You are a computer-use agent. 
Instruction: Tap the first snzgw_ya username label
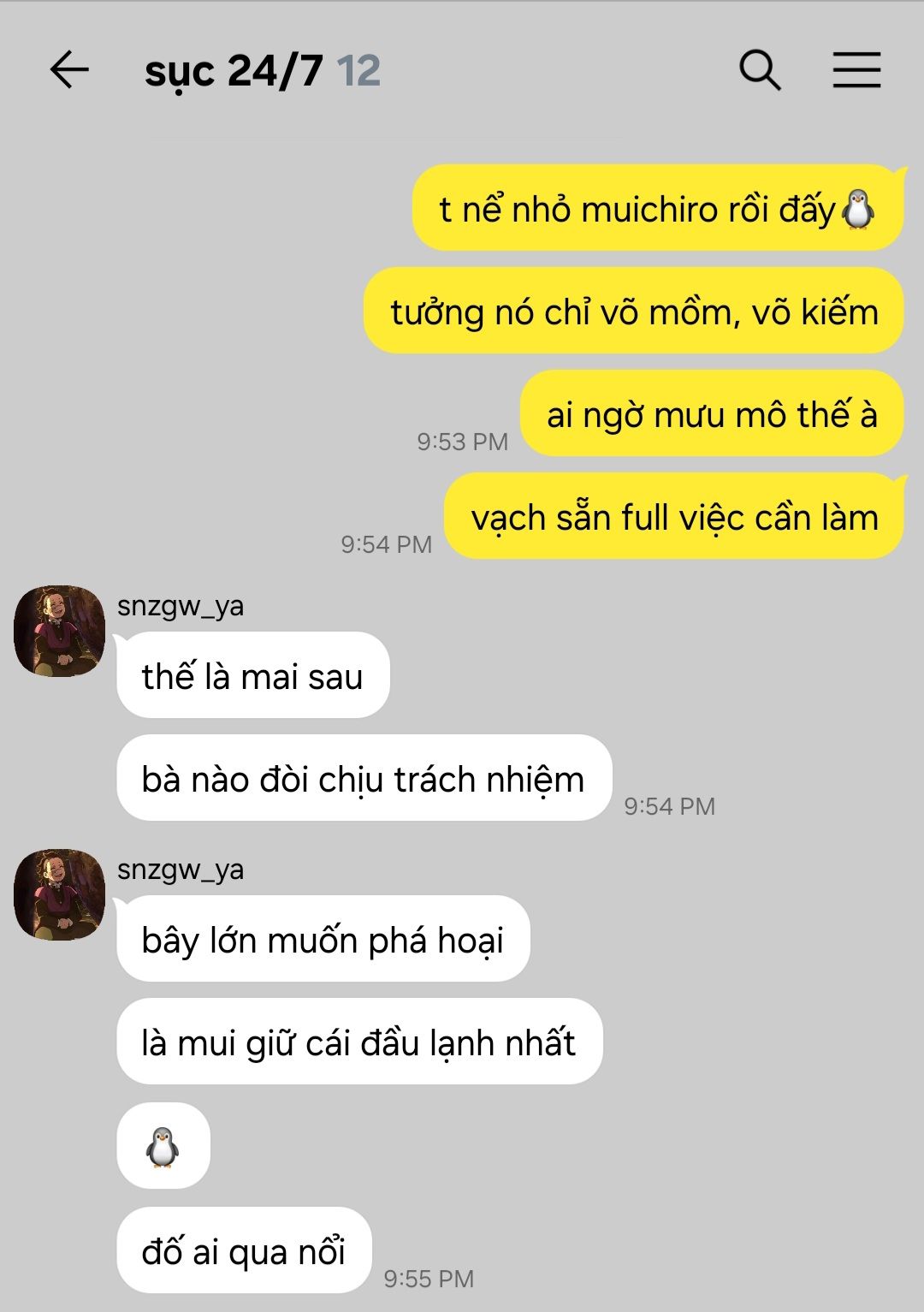coord(181,606)
